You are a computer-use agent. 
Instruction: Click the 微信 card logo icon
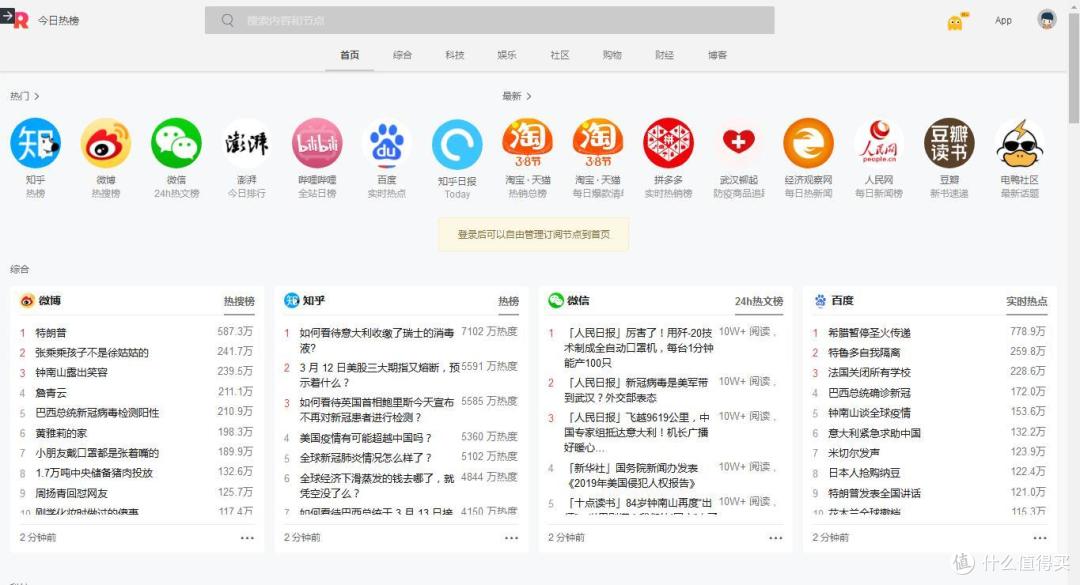coord(556,300)
